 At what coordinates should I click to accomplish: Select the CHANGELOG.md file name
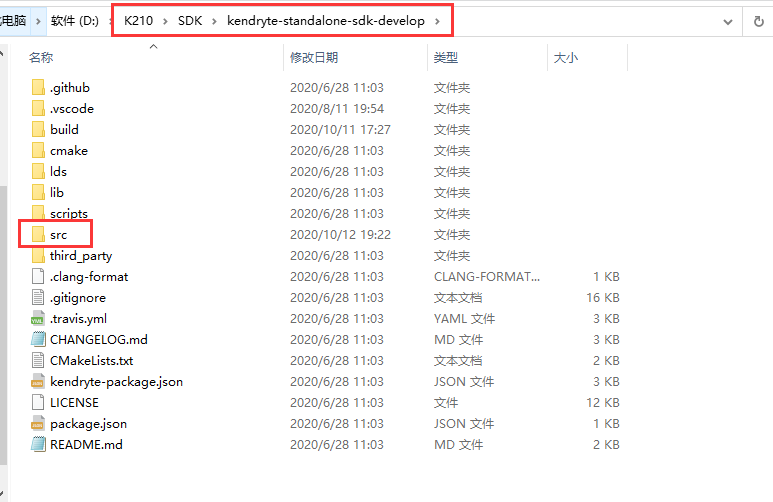click(99, 339)
